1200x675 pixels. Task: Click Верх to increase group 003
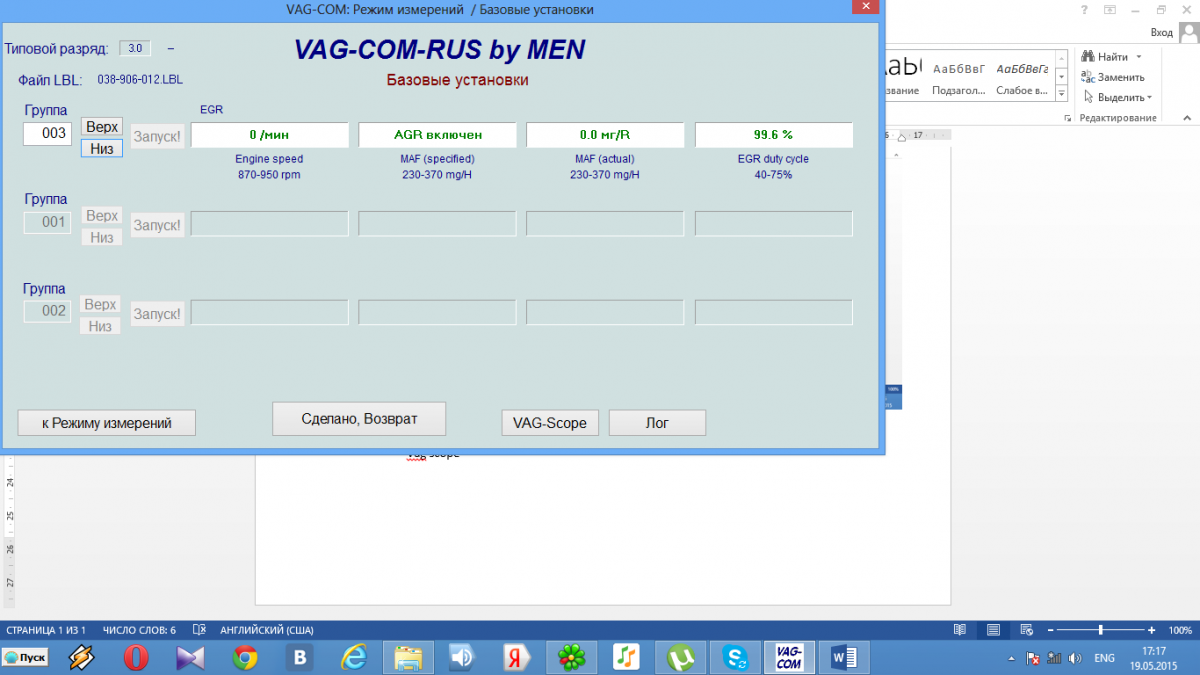point(102,127)
